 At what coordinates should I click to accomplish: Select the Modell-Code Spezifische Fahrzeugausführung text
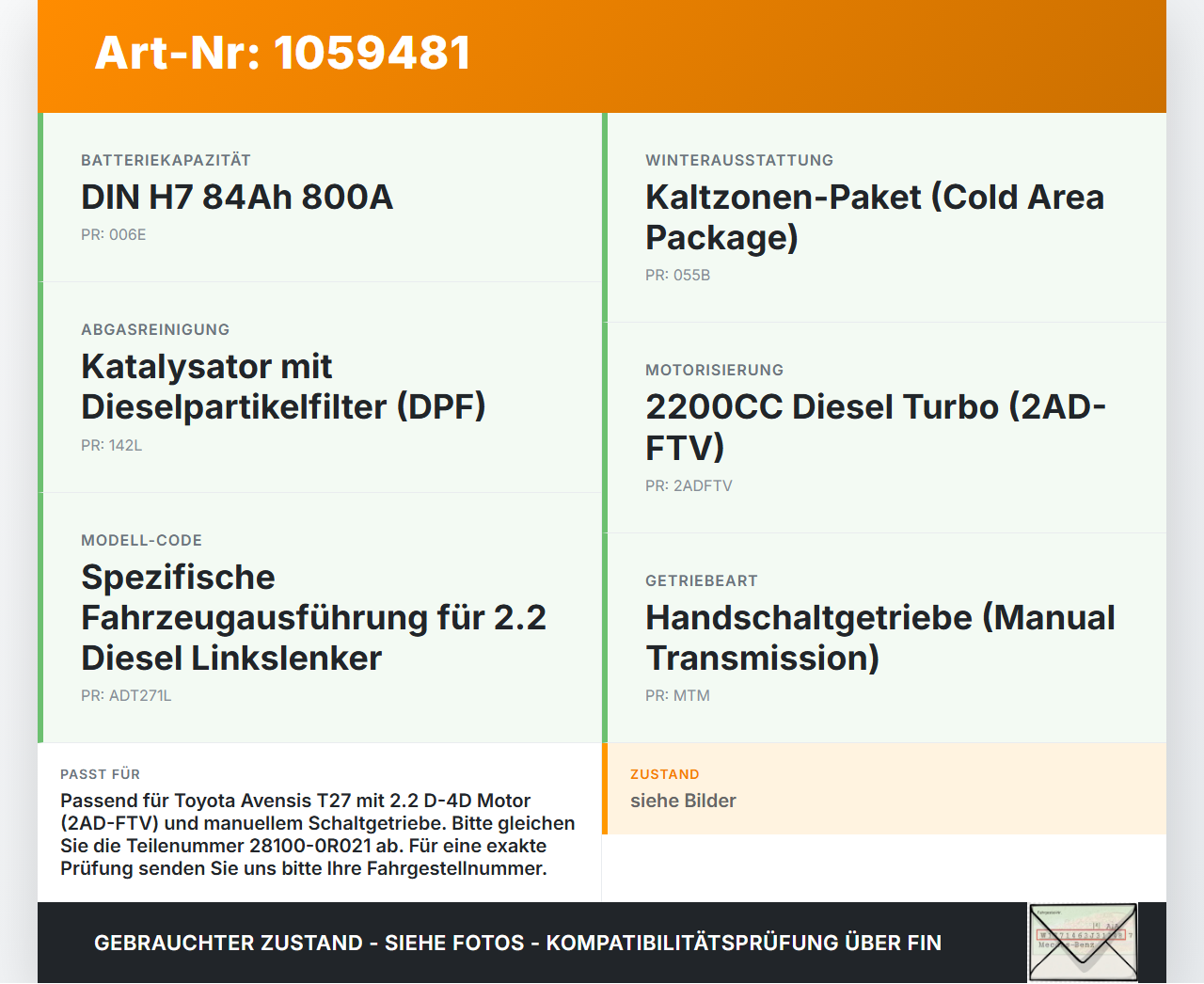coord(313,617)
